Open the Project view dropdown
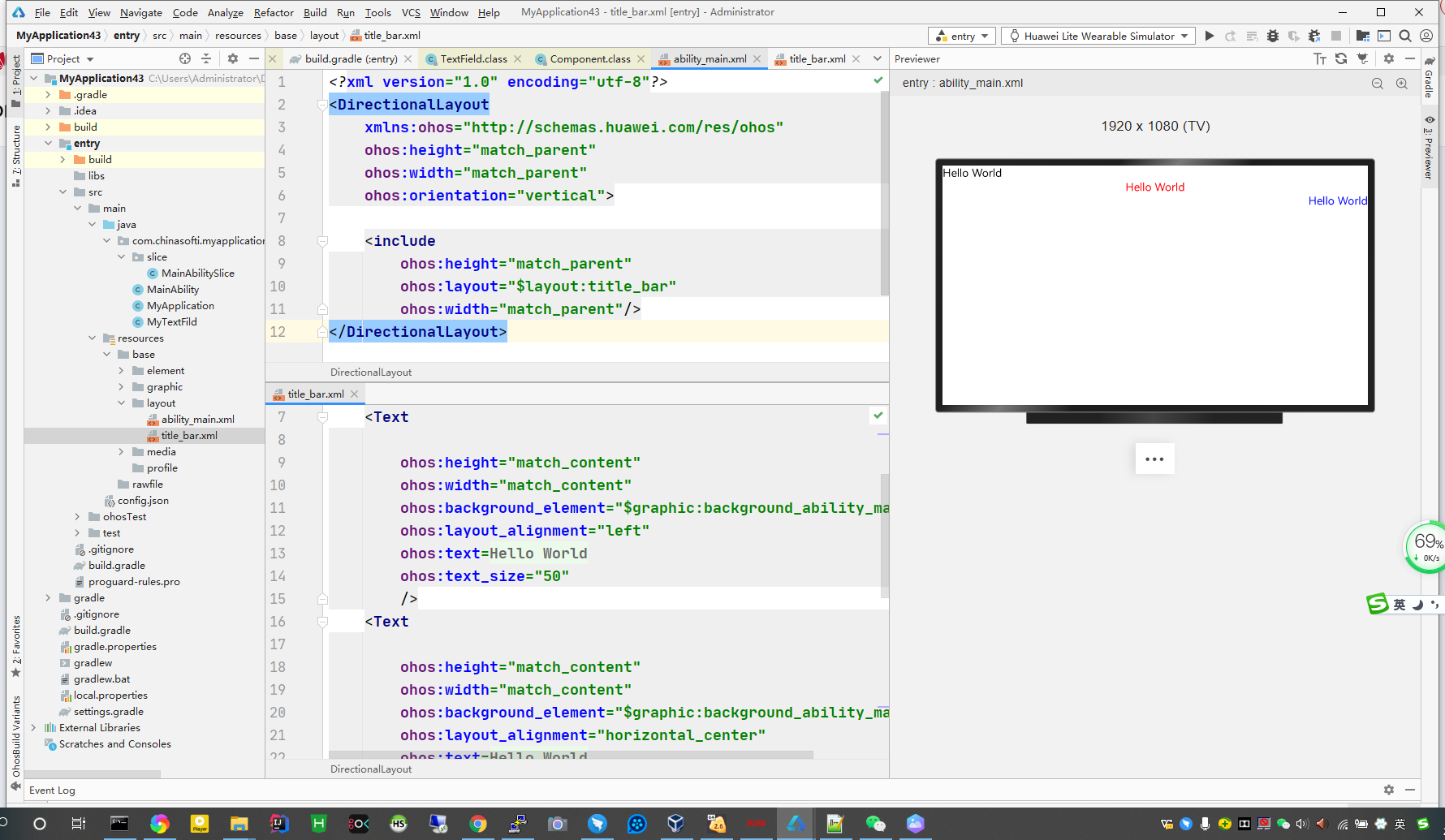The height and width of the screenshot is (840, 1445). tap(63, 58)
